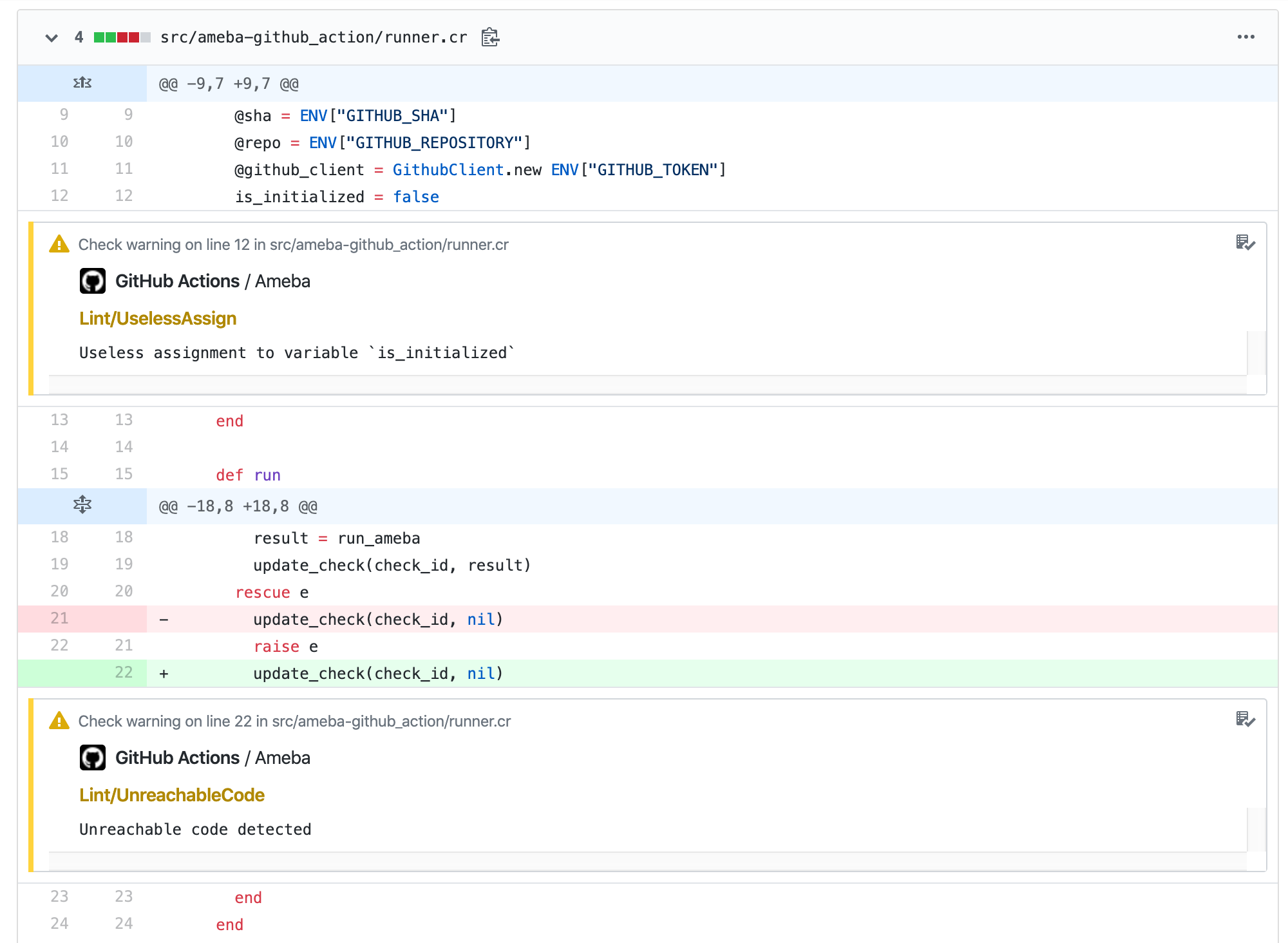Click warning triangle for line 22 annotation
1288x943 pixels.
pyautogui.click(x=59, y=721)
